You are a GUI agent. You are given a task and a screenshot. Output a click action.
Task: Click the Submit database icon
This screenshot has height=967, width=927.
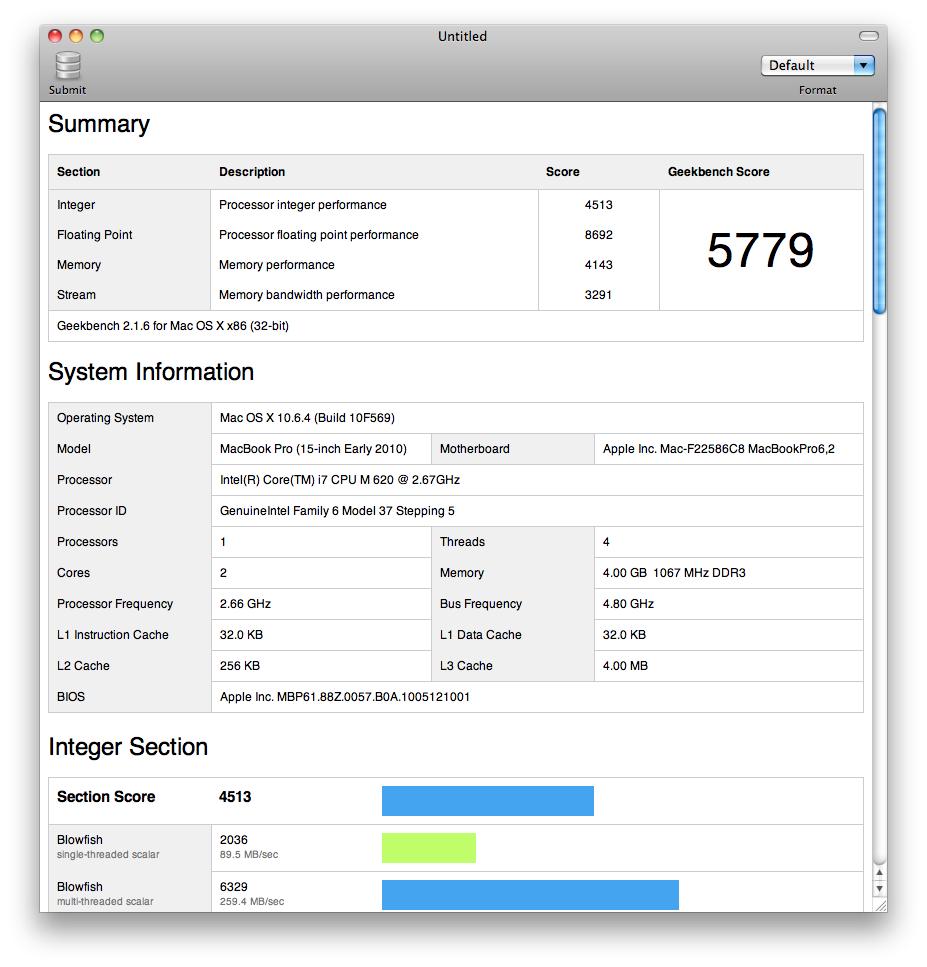68,65
